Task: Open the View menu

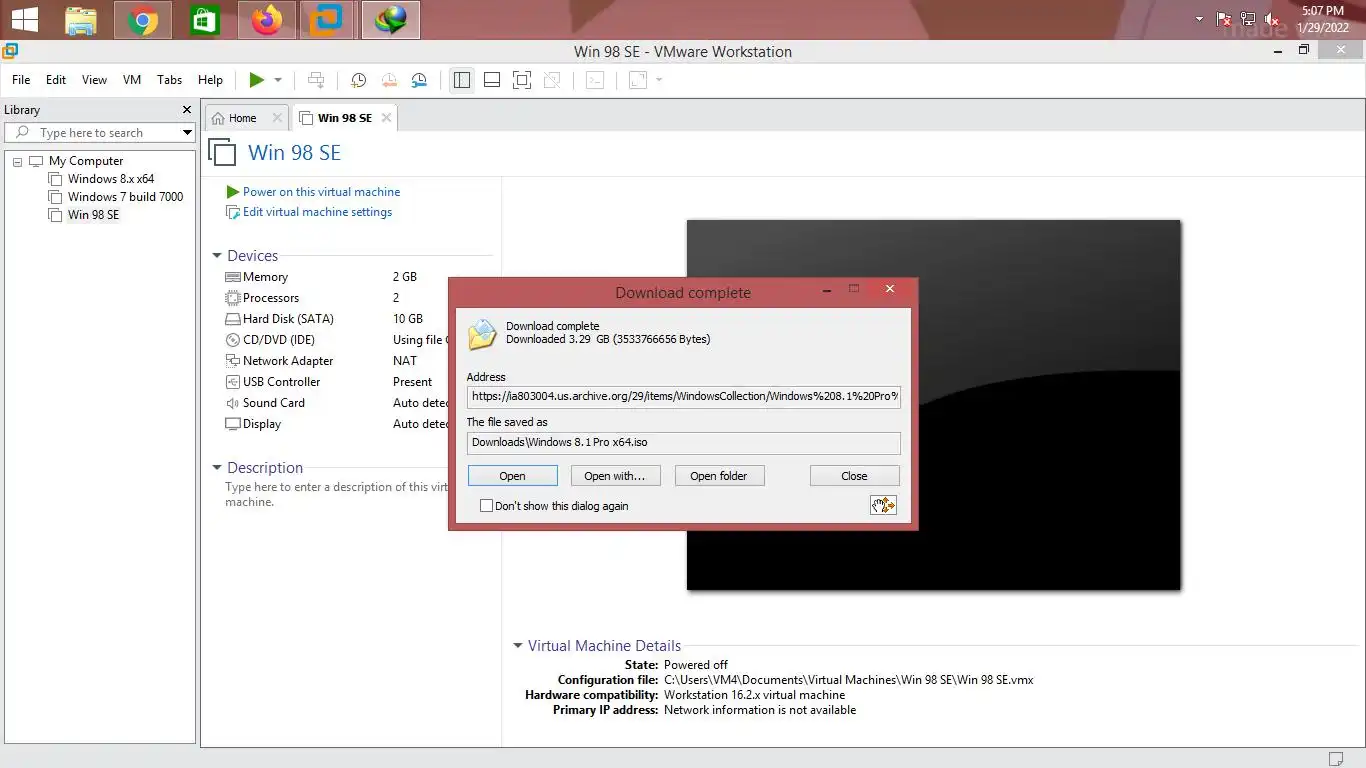Action: 94,80
